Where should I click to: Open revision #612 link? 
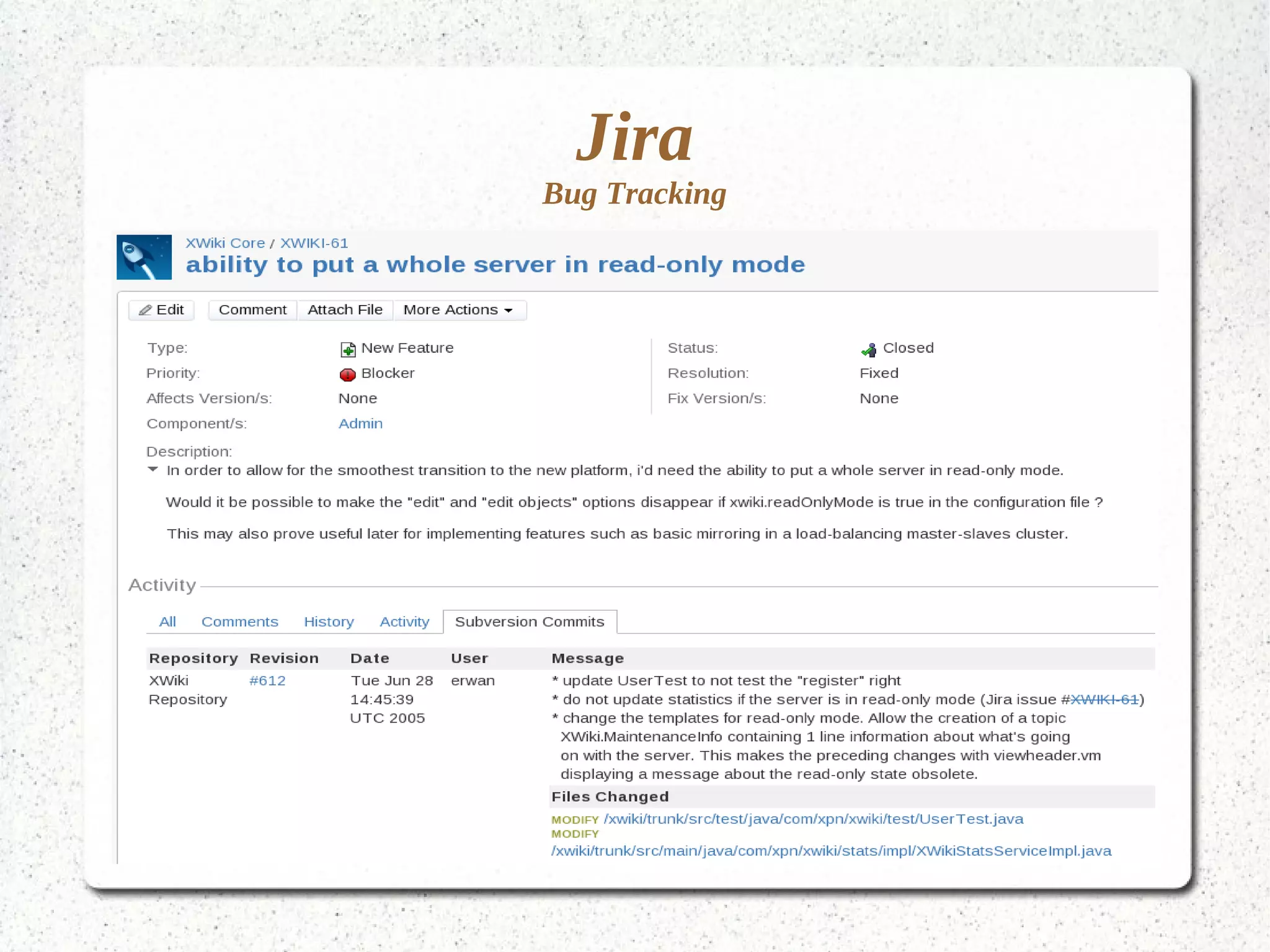(x=267, y=680)
